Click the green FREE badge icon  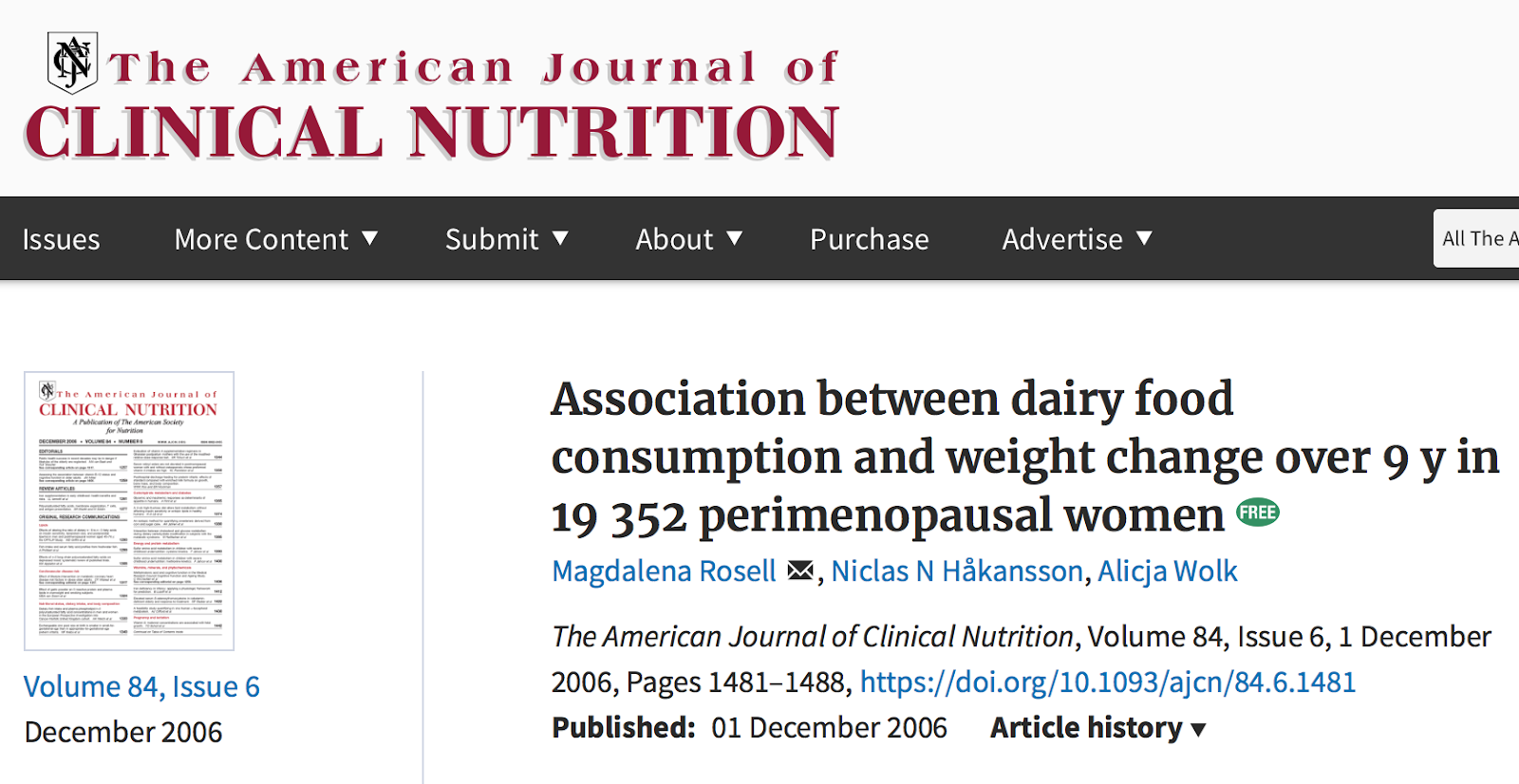[x=1257, y=513]
